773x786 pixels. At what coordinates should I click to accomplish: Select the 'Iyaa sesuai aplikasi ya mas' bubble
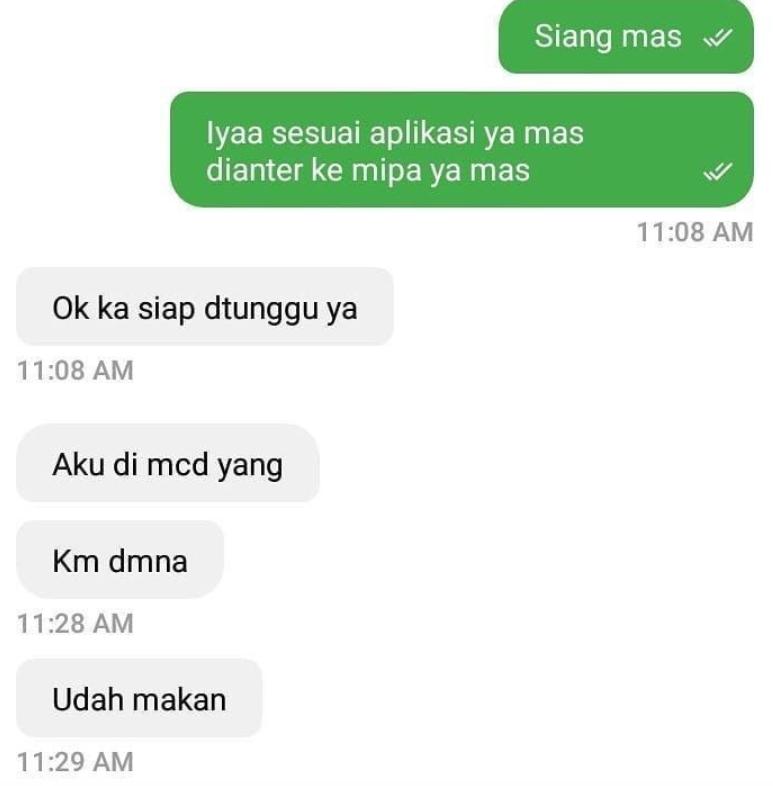pos(462,149)
